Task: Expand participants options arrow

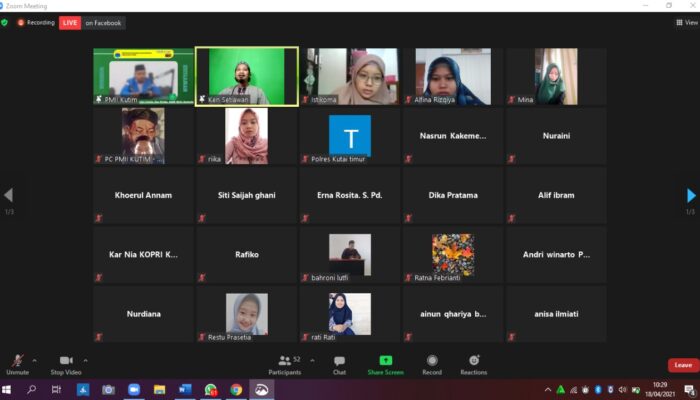Action: 312,360
